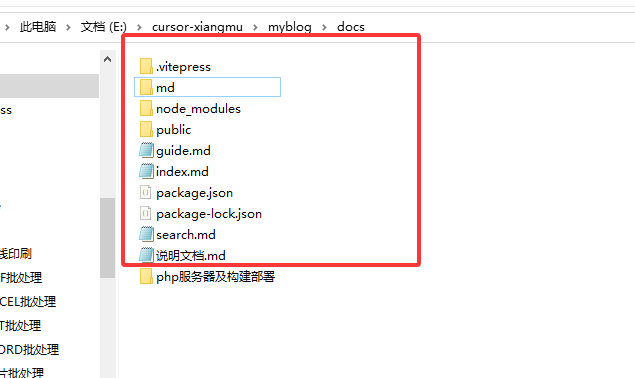Select index.md file name

coord(182,172)
